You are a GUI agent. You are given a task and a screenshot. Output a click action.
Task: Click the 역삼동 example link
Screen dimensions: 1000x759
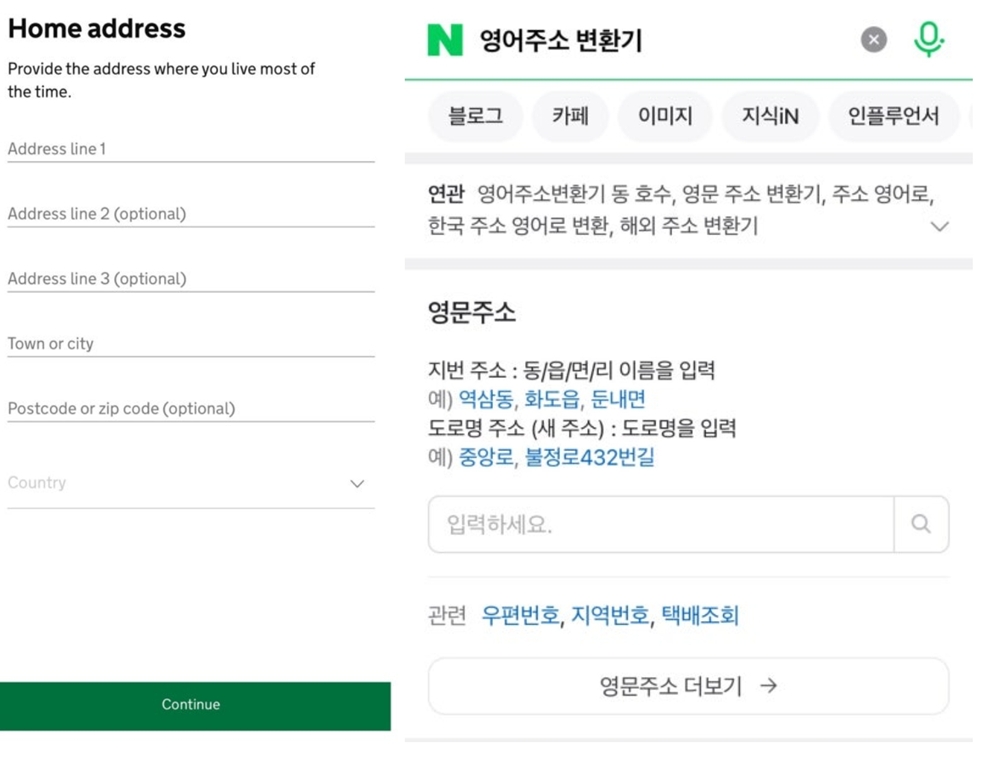[x=486, y=399]
